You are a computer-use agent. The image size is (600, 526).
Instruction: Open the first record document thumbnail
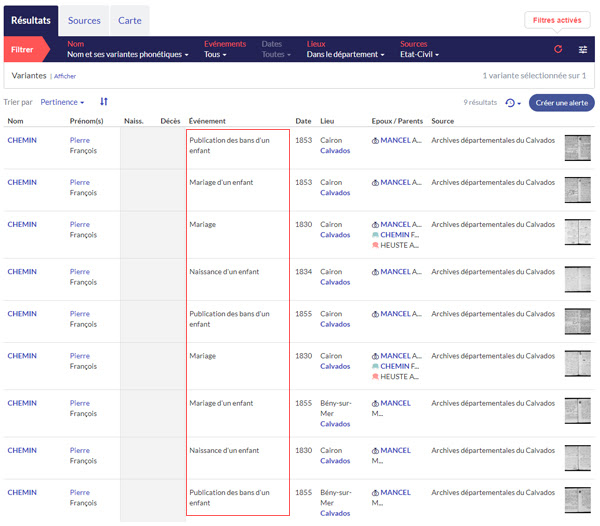[578, 147]
